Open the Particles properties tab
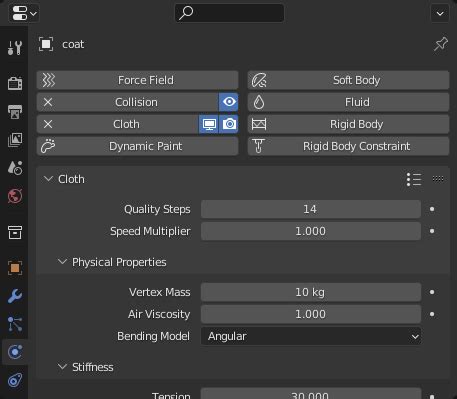The height and width of the screenshot is (399, 457). click(15, 324)
